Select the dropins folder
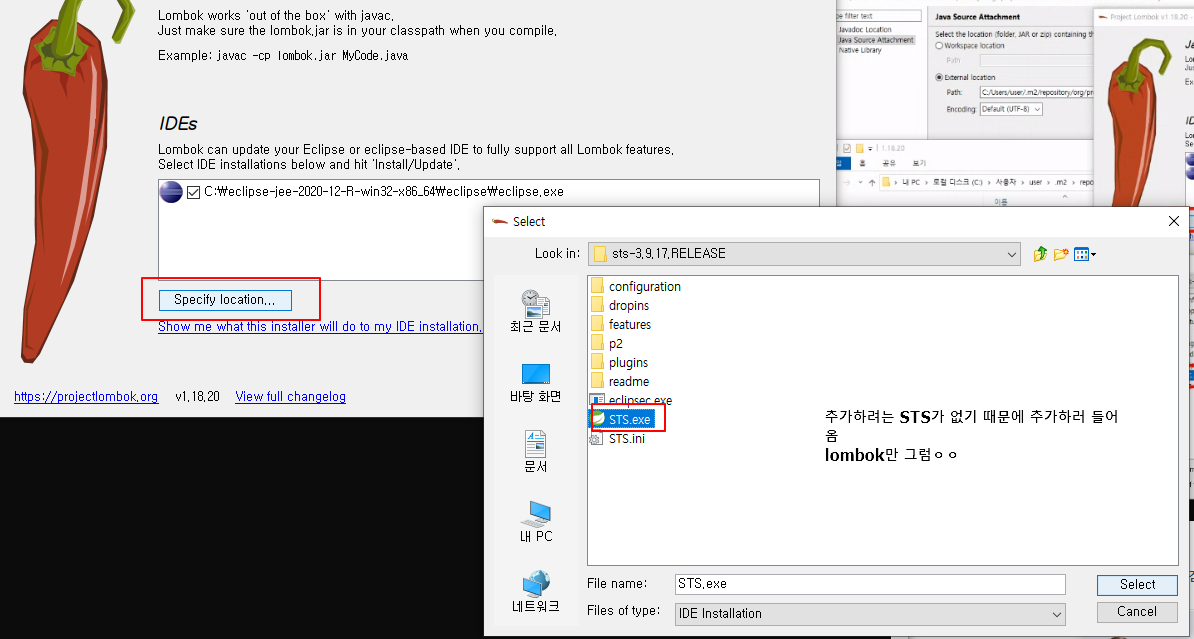 pos(620,305)
